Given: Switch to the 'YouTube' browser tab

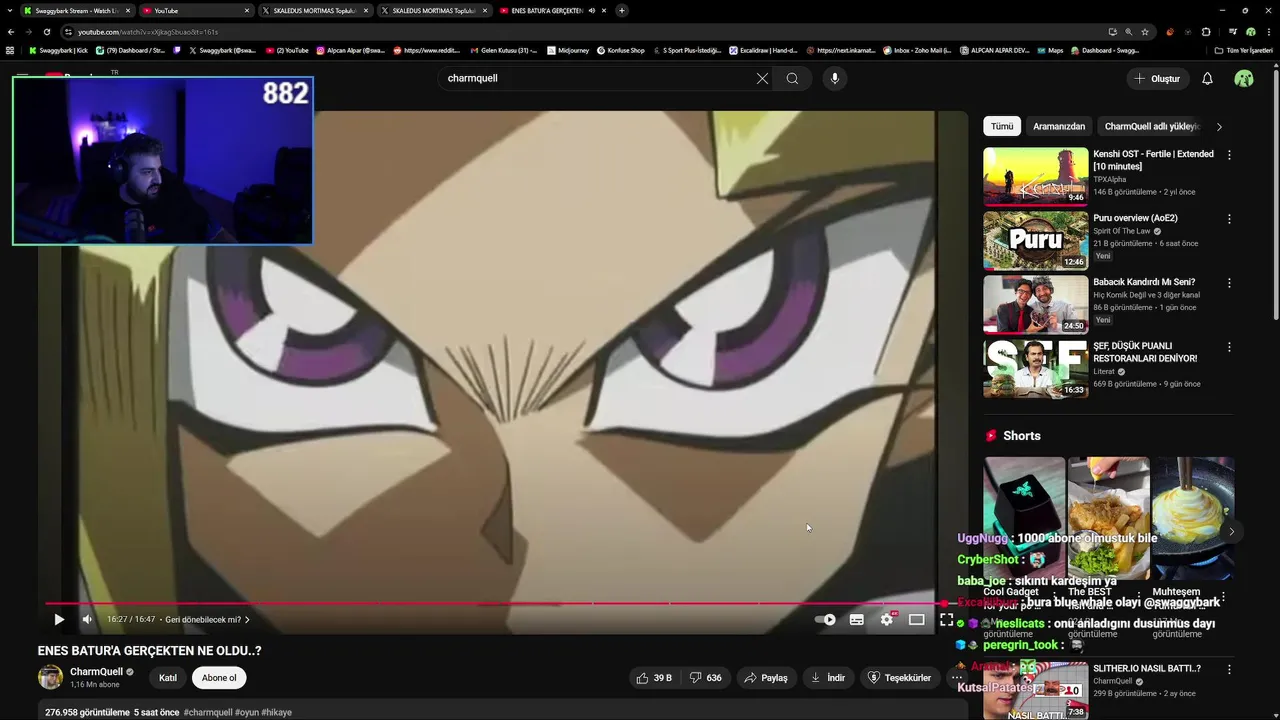Looking at the screenshot, I should coord(195,11).
